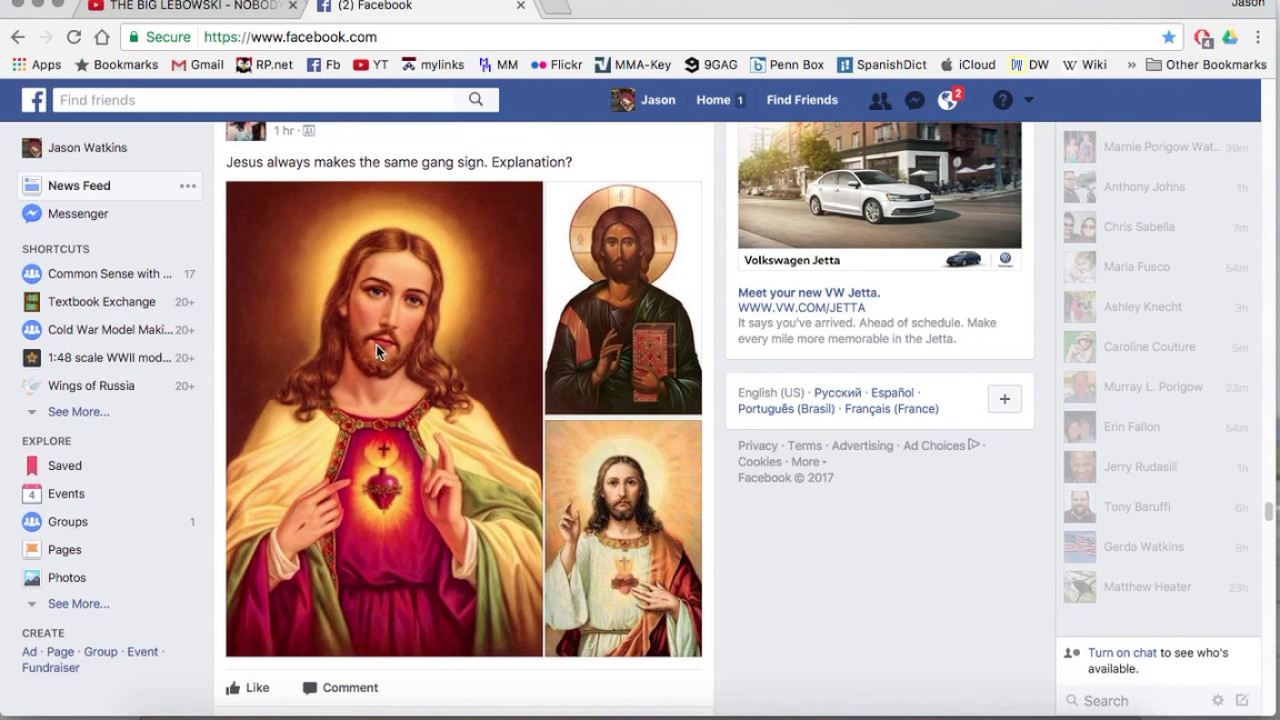Viewport: 1280px width, 720px height.
Task: Open the bottom-right Jesus painting image
Action: 623,538
